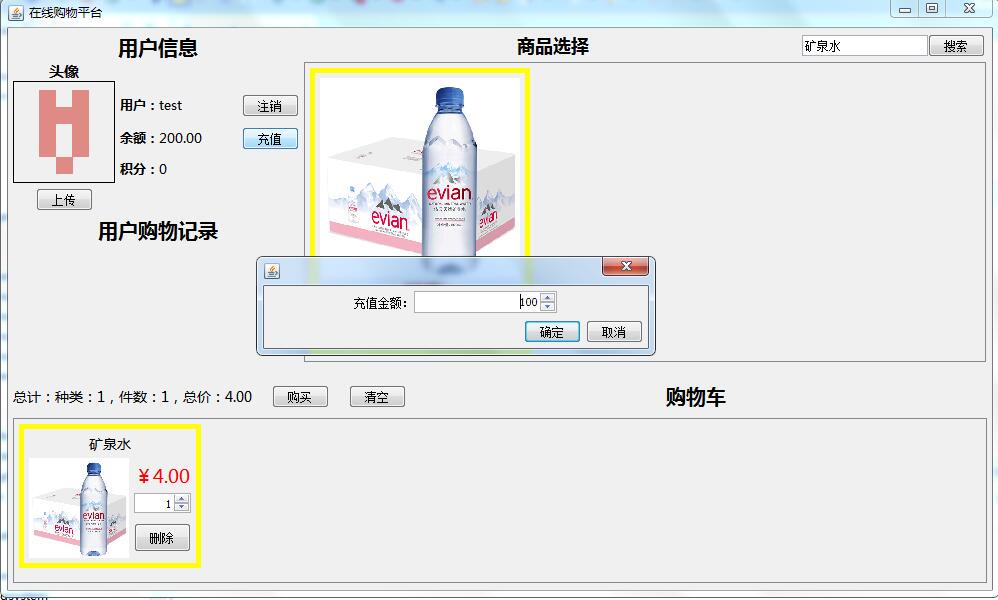Click the ¥4.00 price label

click(164, 476)
